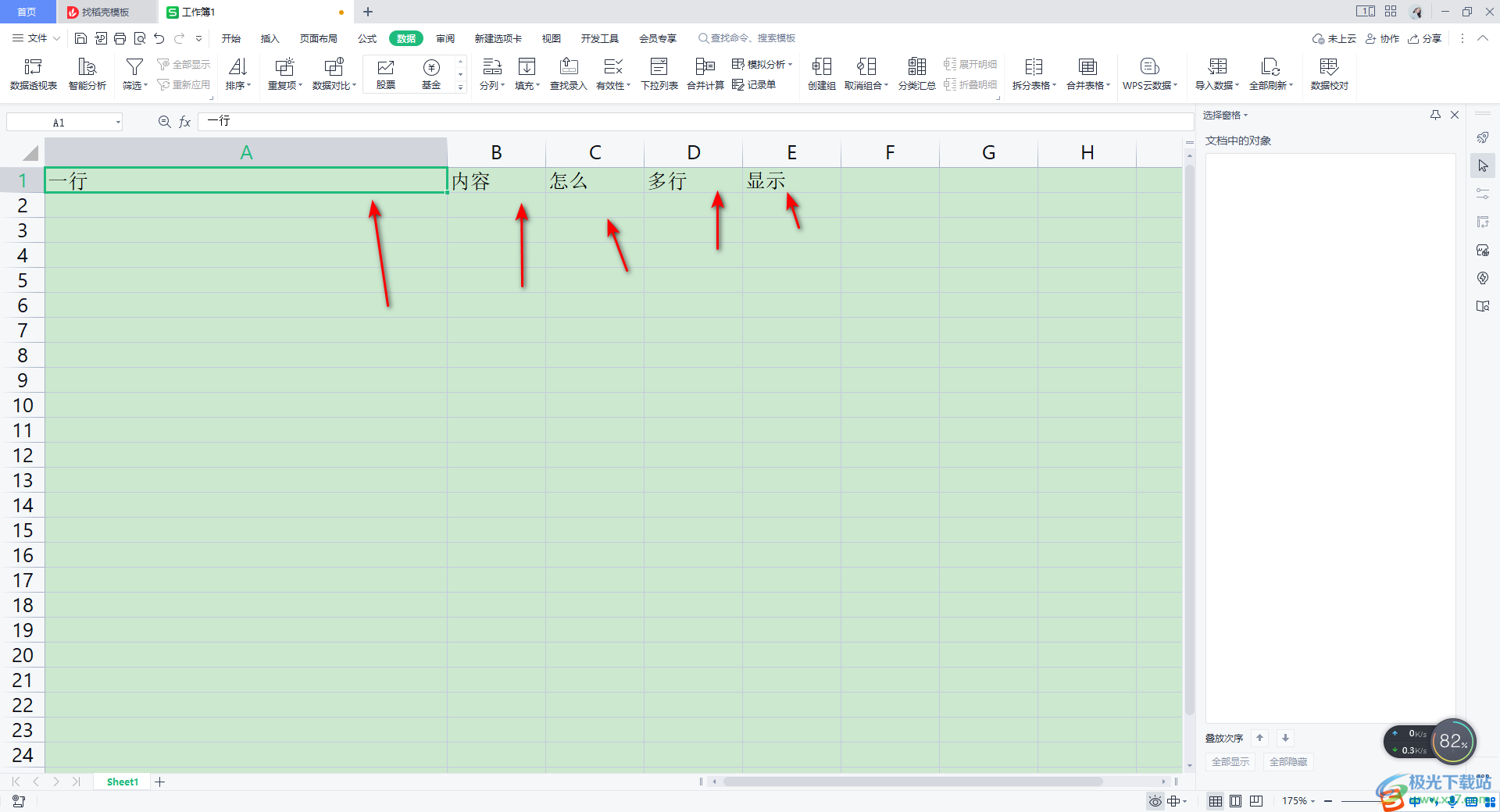The width and height of the screenshot is (1500, 812).
Task: Open the 排序 sort tool
Action: pos(238,74)
